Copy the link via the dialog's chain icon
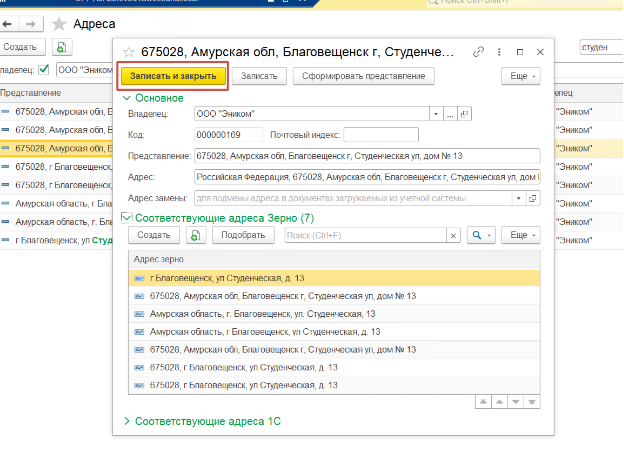The height and width of the screenshot is (451, 624). click(x=479, y=52)
